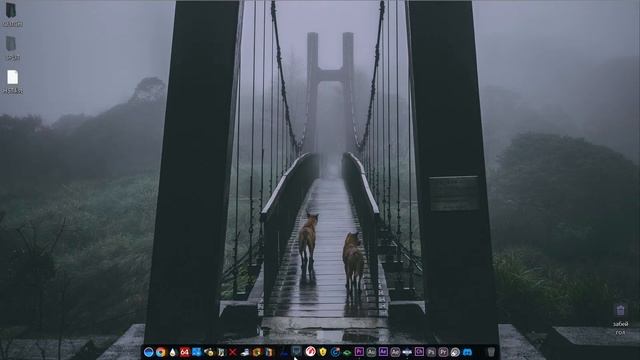This screenshot has width=640, height=360.
Task: Open the blue circular G dock icon
Action: click(336, 352)
